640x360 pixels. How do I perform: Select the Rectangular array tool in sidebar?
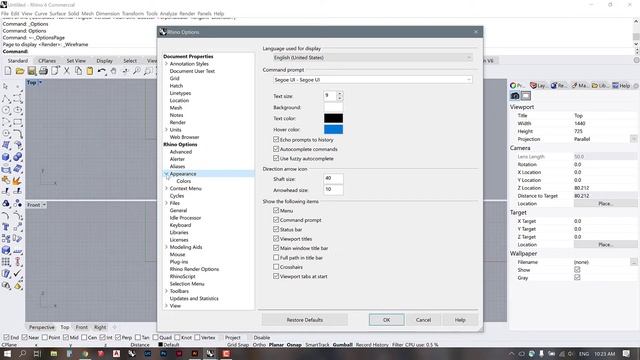tap(6, 262)
